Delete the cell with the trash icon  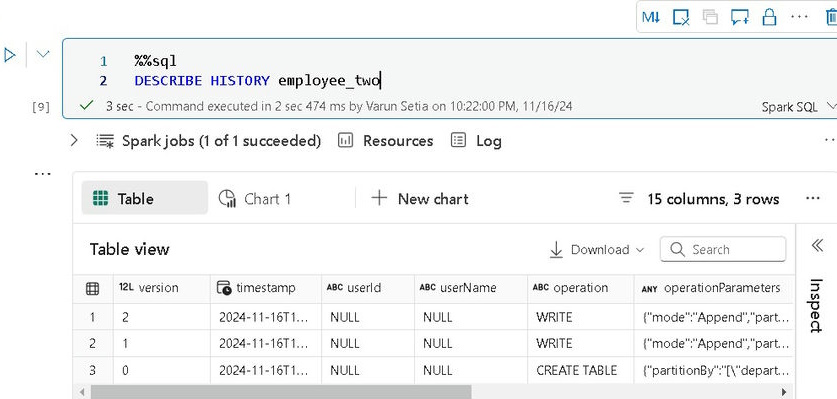831,17
